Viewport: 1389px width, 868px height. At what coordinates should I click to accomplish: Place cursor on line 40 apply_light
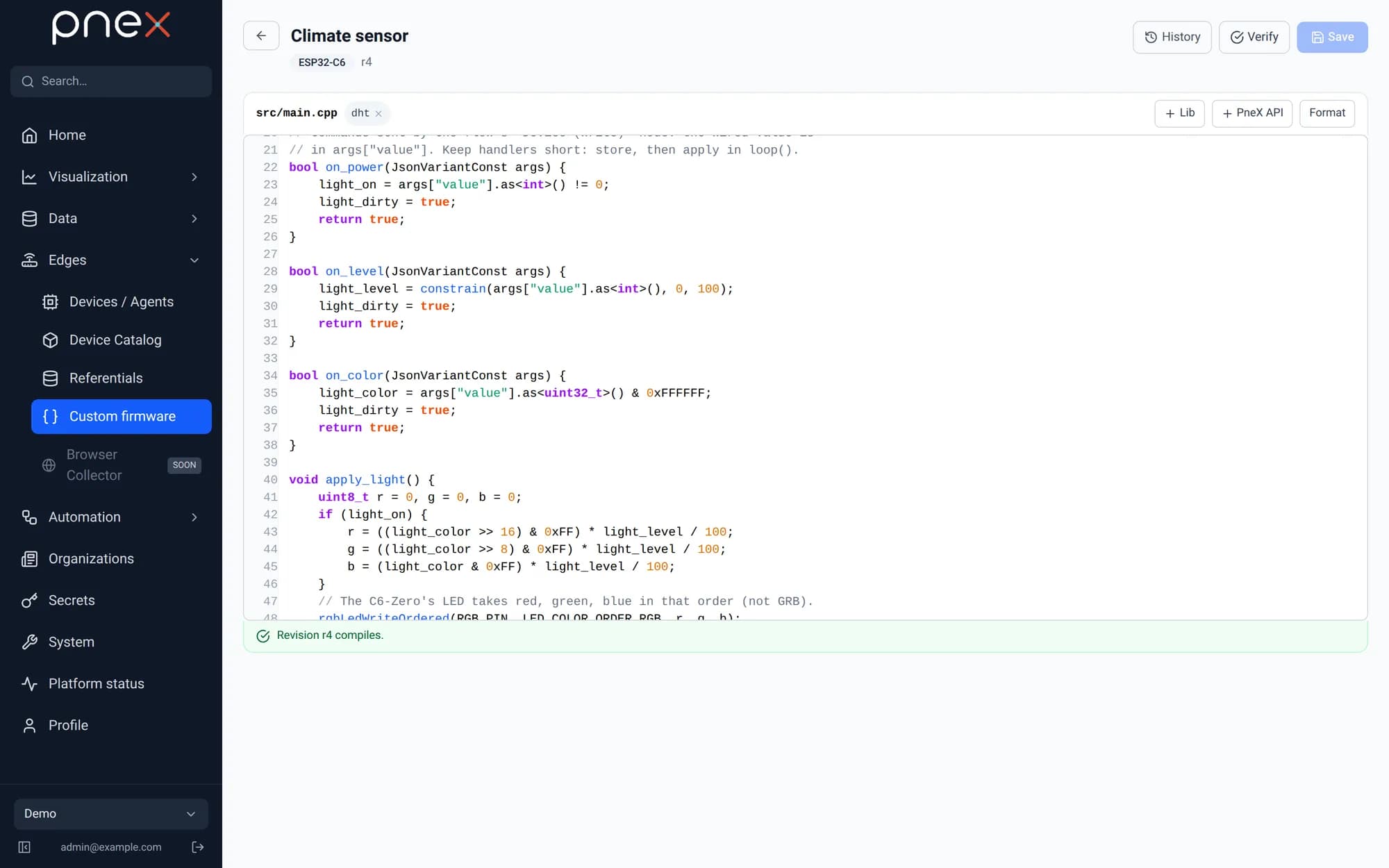coord(365,480)
